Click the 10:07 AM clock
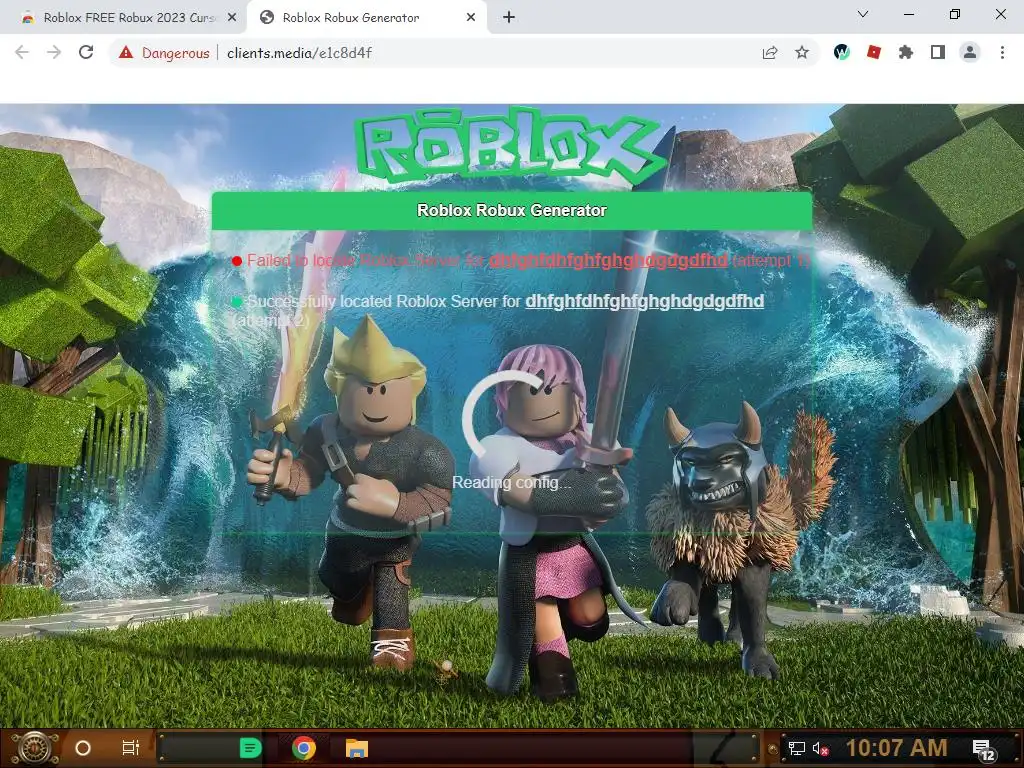The height and width of the screenshot is (768, 1024). (x=897, y=748)
